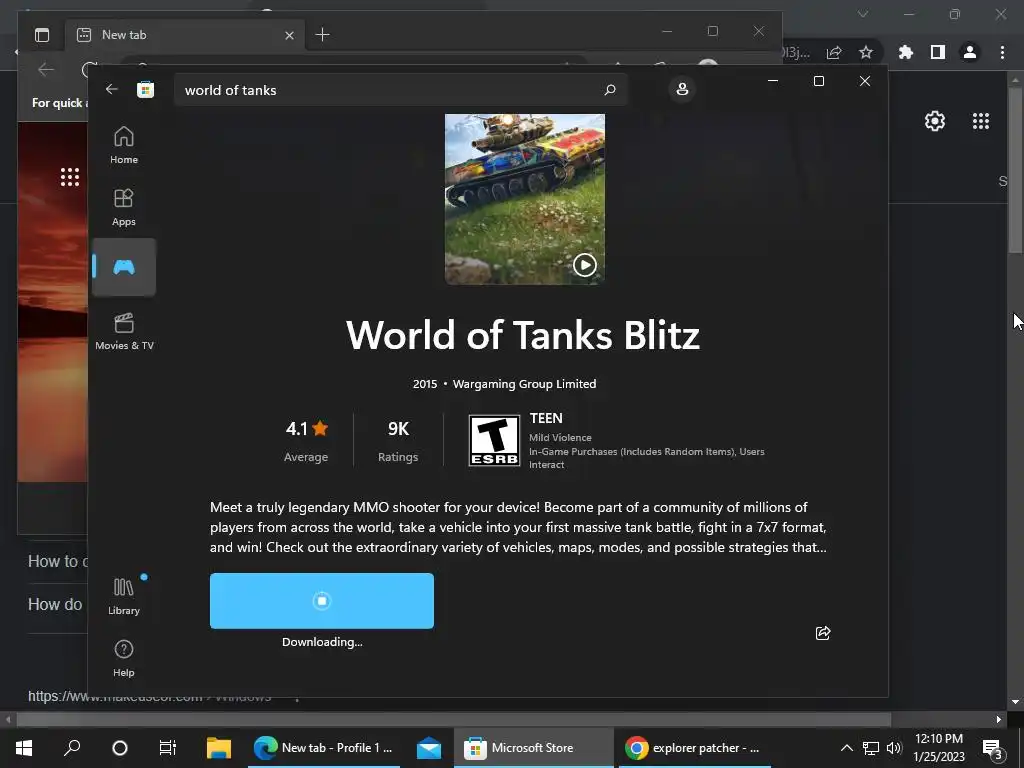
Task: Open Chrome three-dot menu
Action: (x=1002, y=52)
